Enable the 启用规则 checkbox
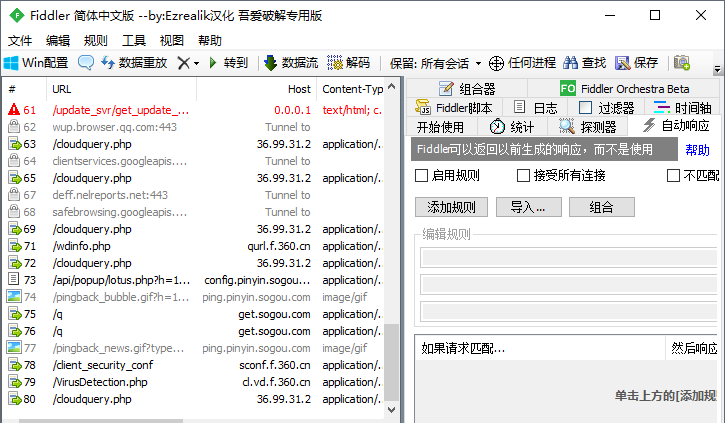This screenshot has height=439, width=725. [x=421, y=175]
